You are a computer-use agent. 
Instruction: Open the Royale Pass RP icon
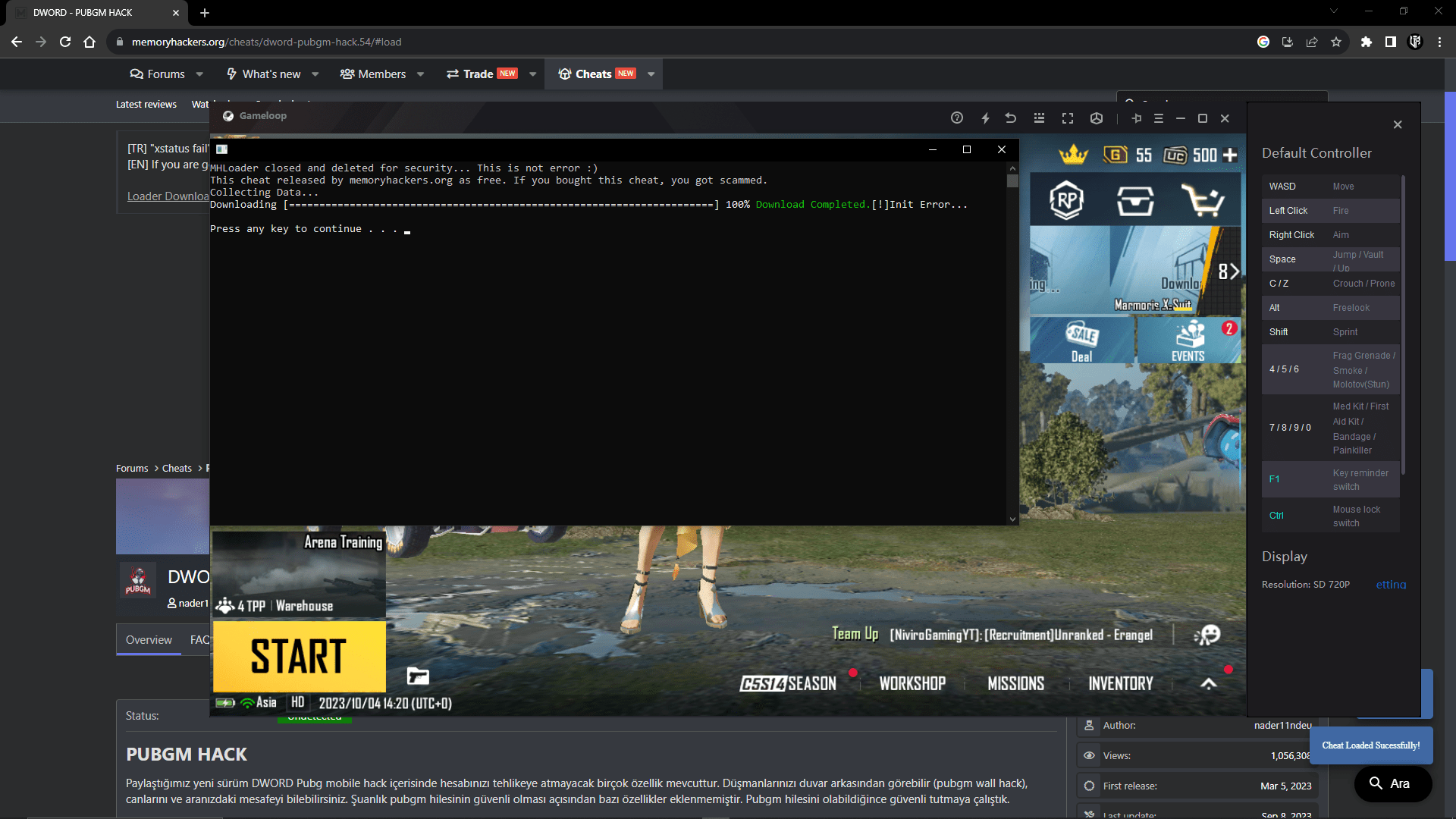1066,200
